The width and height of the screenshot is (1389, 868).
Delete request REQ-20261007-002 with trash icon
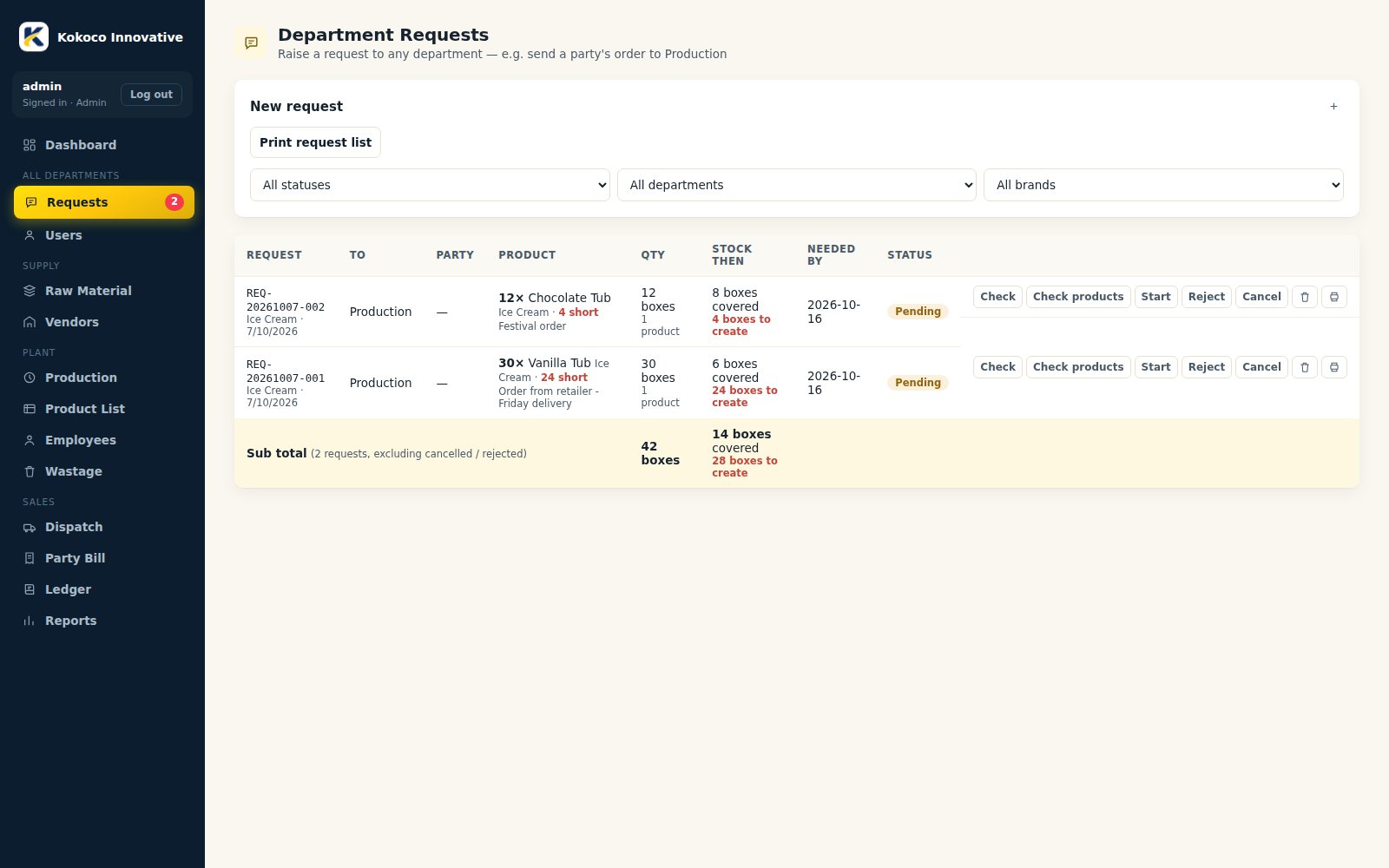[1305, 297]
